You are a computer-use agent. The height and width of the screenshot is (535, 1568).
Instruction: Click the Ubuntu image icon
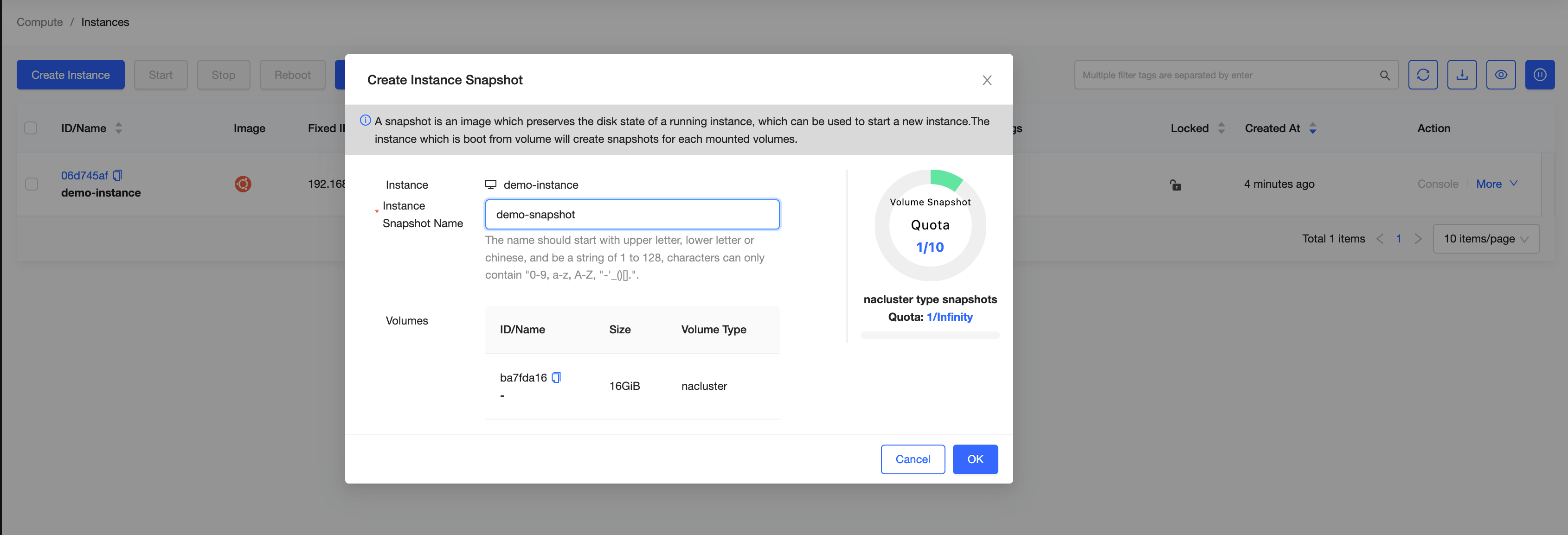tap(243, 184)
